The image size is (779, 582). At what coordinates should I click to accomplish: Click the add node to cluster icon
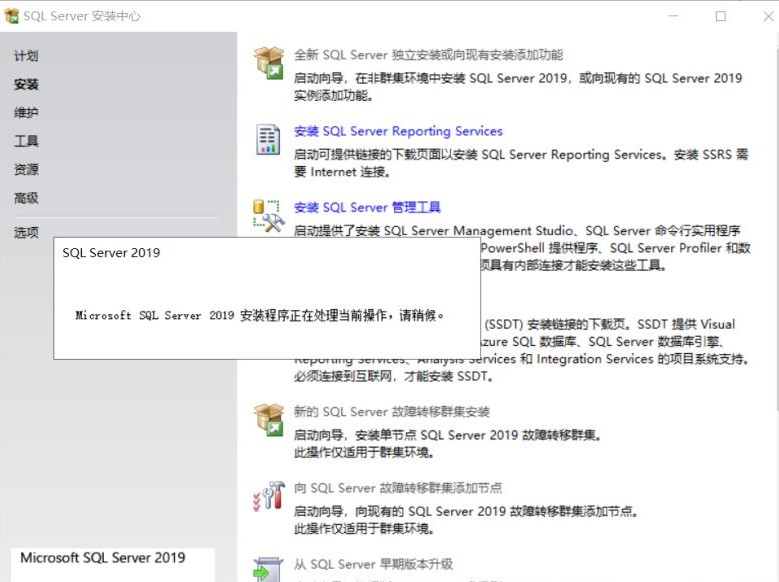(x=268, y=495)
